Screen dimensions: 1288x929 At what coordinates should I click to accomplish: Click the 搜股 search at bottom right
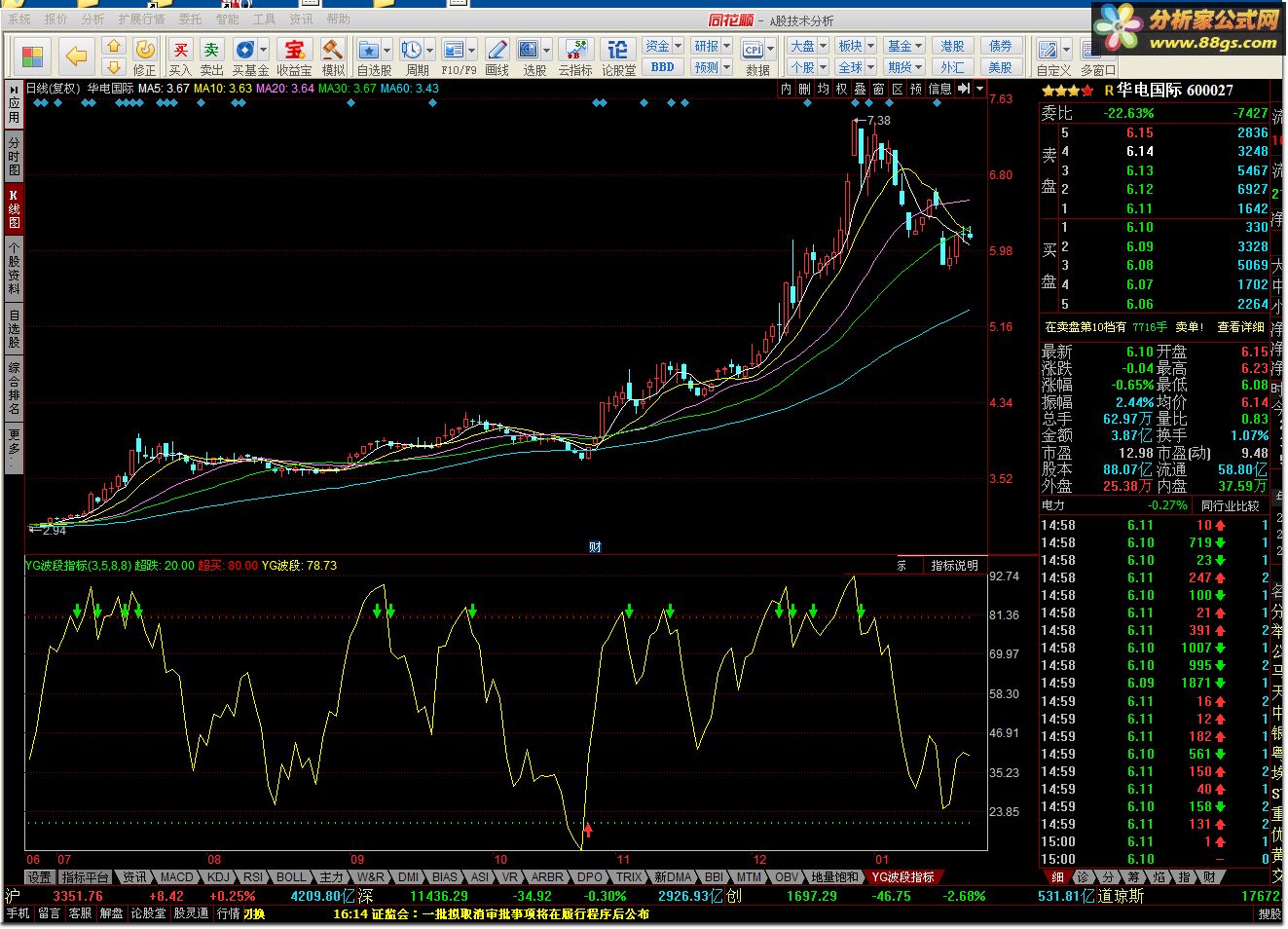tap(1270, 913)
